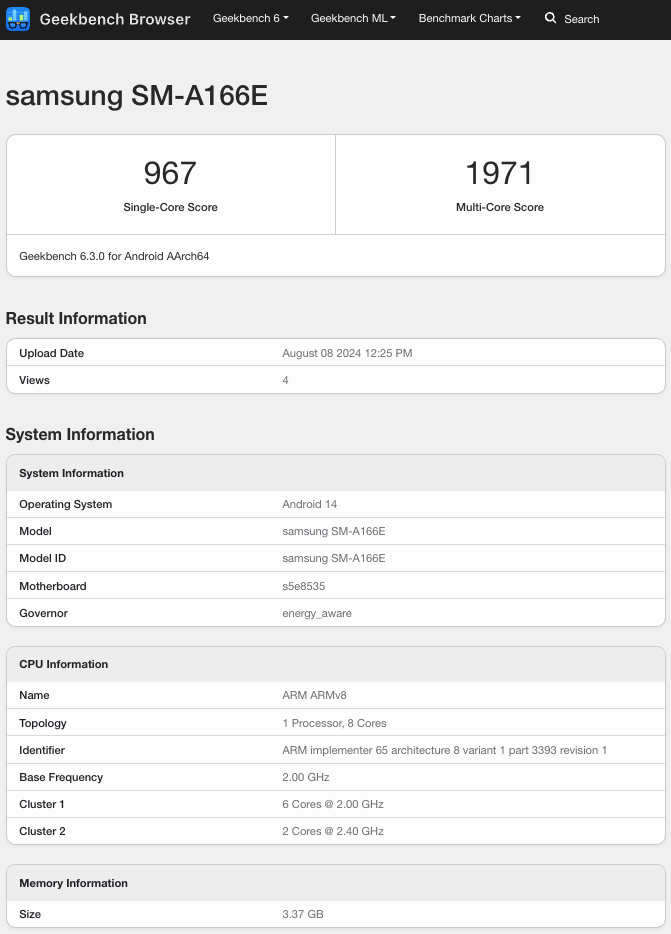
Task: Click the Cluster 2 cores frequency value
Action: pyautogui.click(x=332, y=831)
